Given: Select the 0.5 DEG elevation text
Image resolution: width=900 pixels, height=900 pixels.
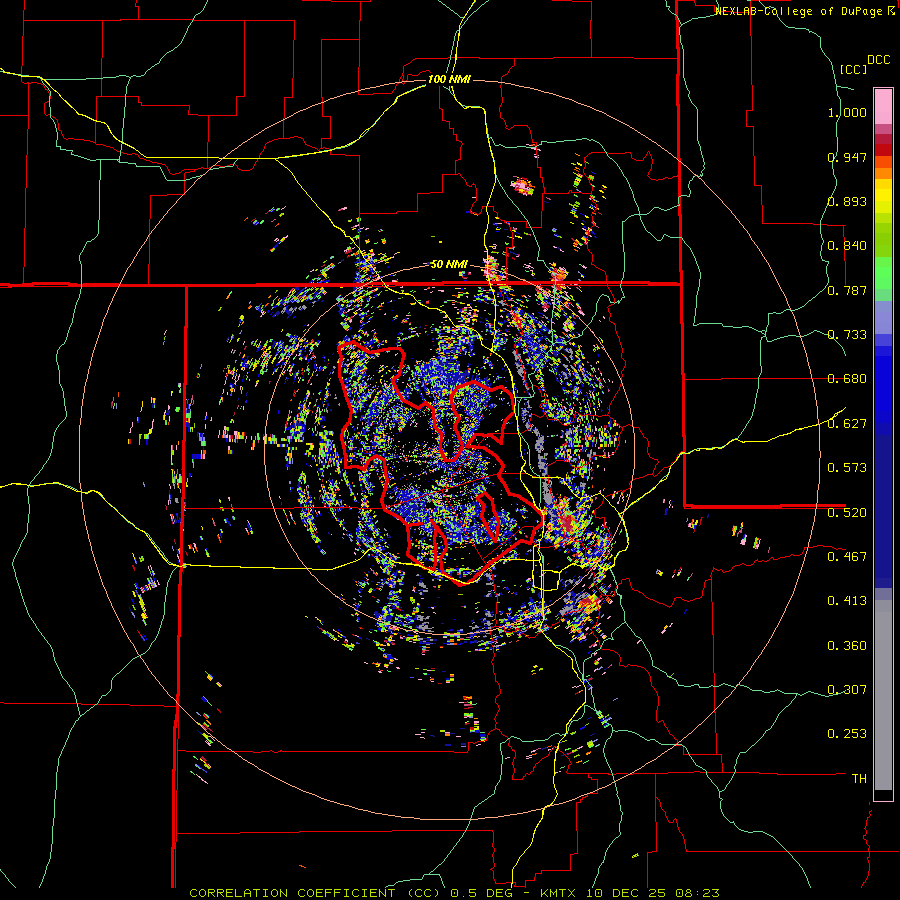Looking at the screenshot, I should 481,893.
